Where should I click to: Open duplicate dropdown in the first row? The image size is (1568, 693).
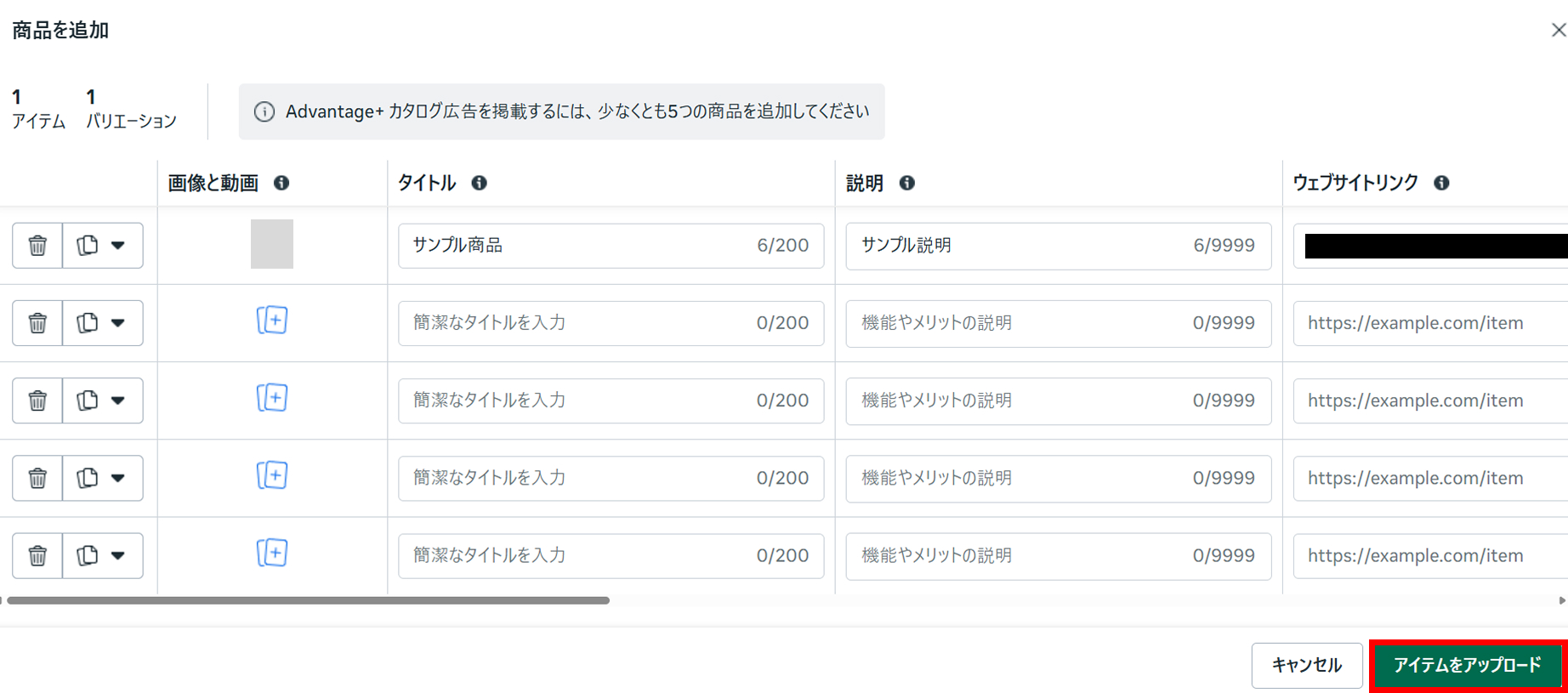(x=118, y=246)
